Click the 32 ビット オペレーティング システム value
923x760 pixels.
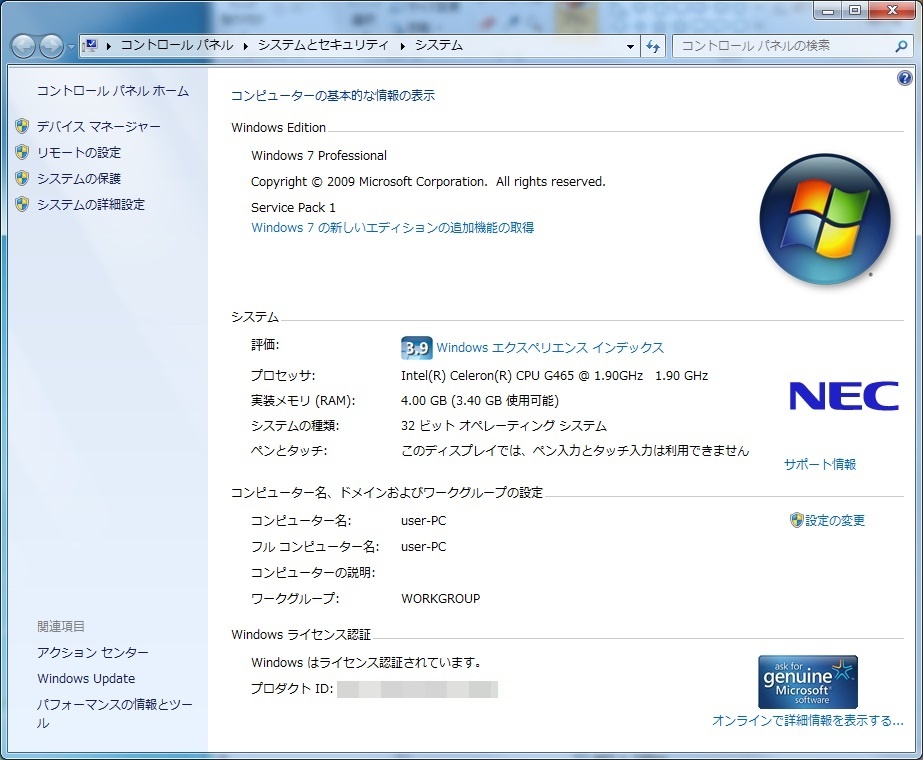(504, 426)
